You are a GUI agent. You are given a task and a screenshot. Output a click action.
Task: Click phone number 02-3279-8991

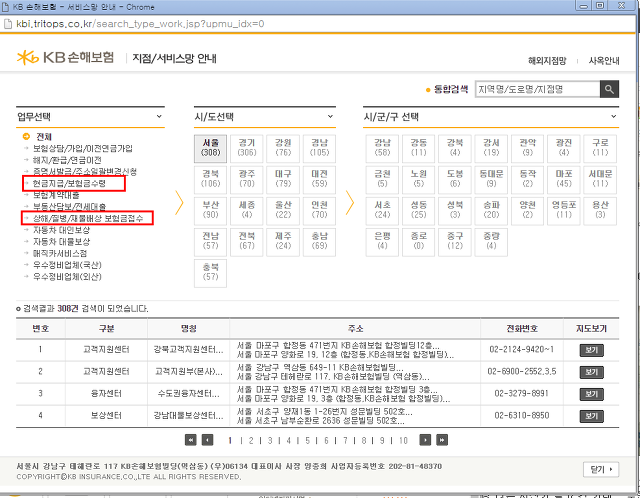tap(522, 394)
